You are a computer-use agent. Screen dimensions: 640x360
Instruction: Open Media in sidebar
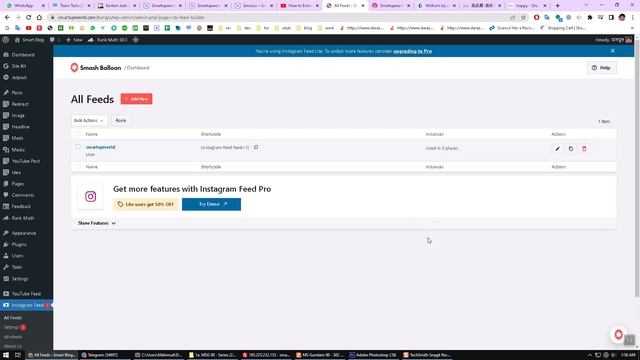(18, 150)
